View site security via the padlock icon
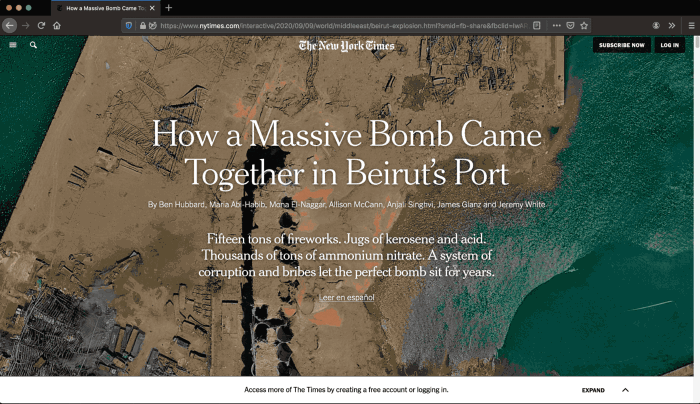The image size is (700, 404). tap(142, 25)
